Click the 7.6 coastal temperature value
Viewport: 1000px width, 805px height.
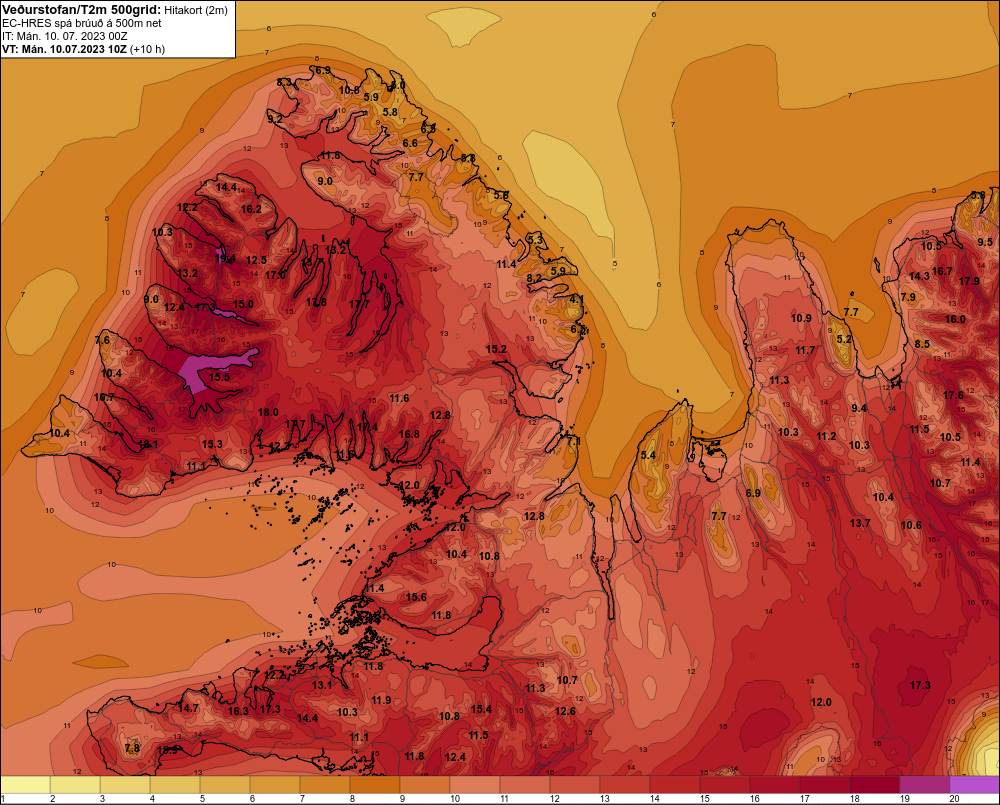tap(102, 340)
